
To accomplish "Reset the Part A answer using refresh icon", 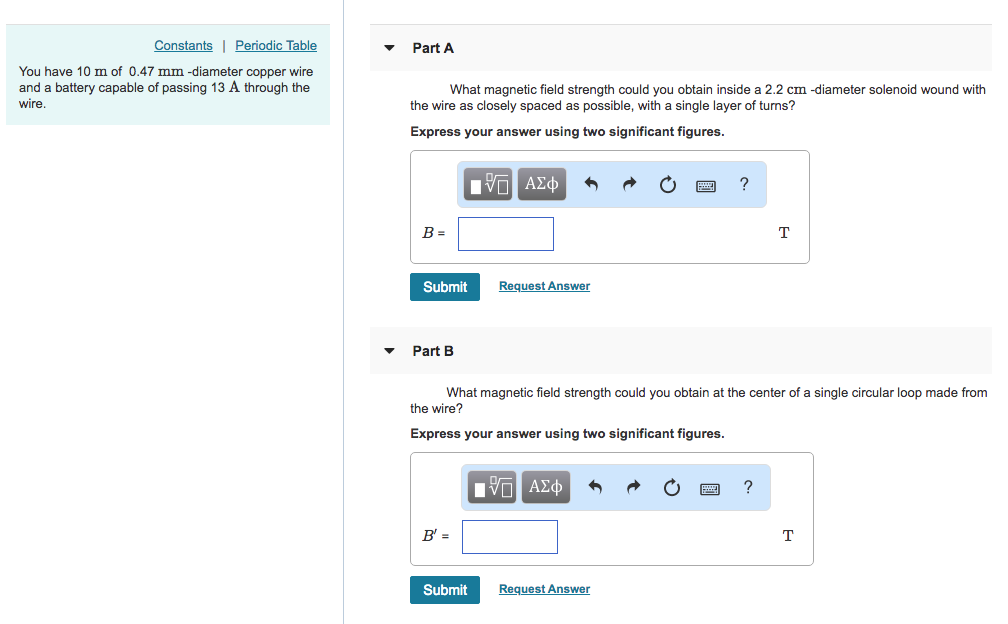I will point(667,184).
